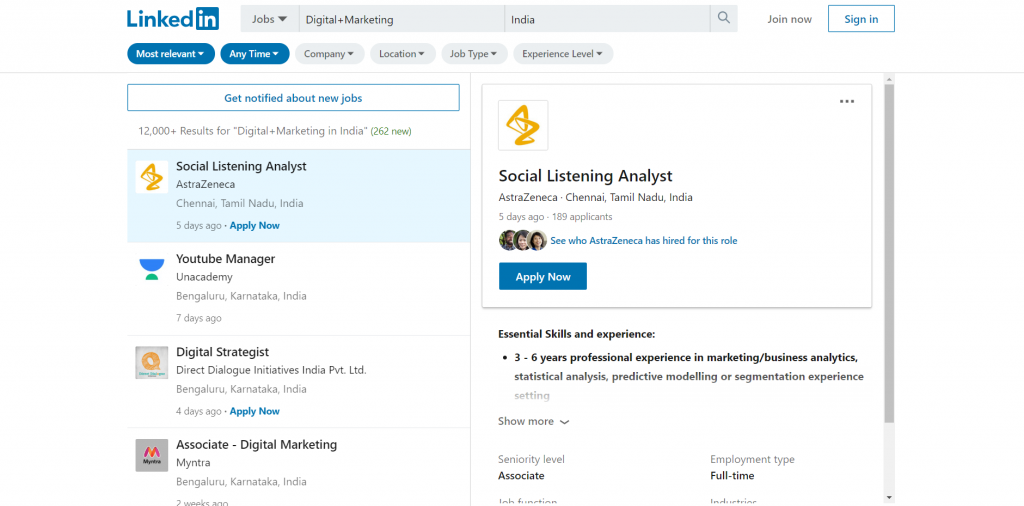This screenshot has width=1024, height=506.
Task: Select the Social Listening Analyst job listing title
Action: 241,166
